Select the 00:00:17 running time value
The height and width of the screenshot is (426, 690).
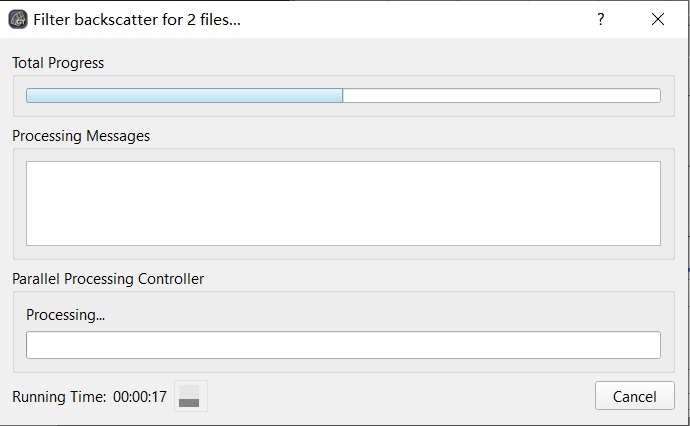tap(140, 397)
